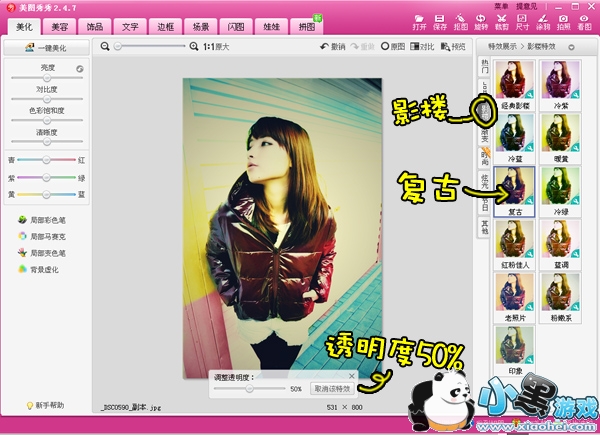Switch to the 文字 tab
Image resolution: width=600 pixels, height=435 pixels.
tap(130, 26)
